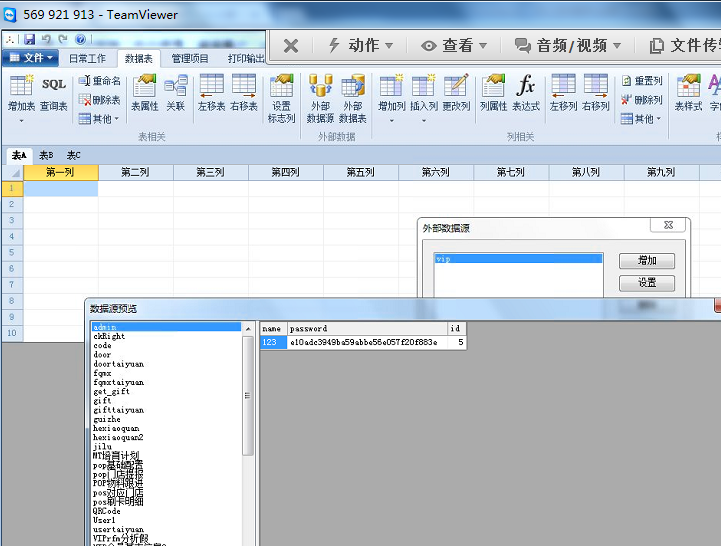Click the 设置 button in 外部数据源 dialog
This screenshot has width=721, height=546.
(x=647, y=283)
